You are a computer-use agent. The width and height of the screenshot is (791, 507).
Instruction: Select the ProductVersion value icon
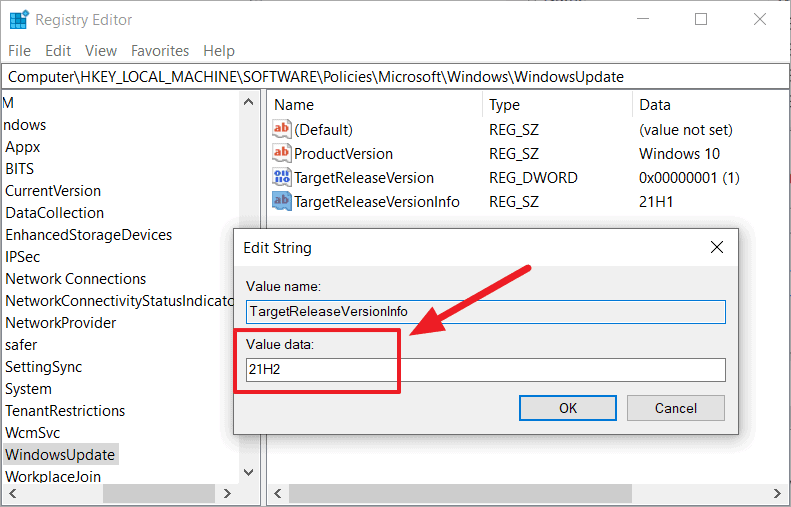281,153
